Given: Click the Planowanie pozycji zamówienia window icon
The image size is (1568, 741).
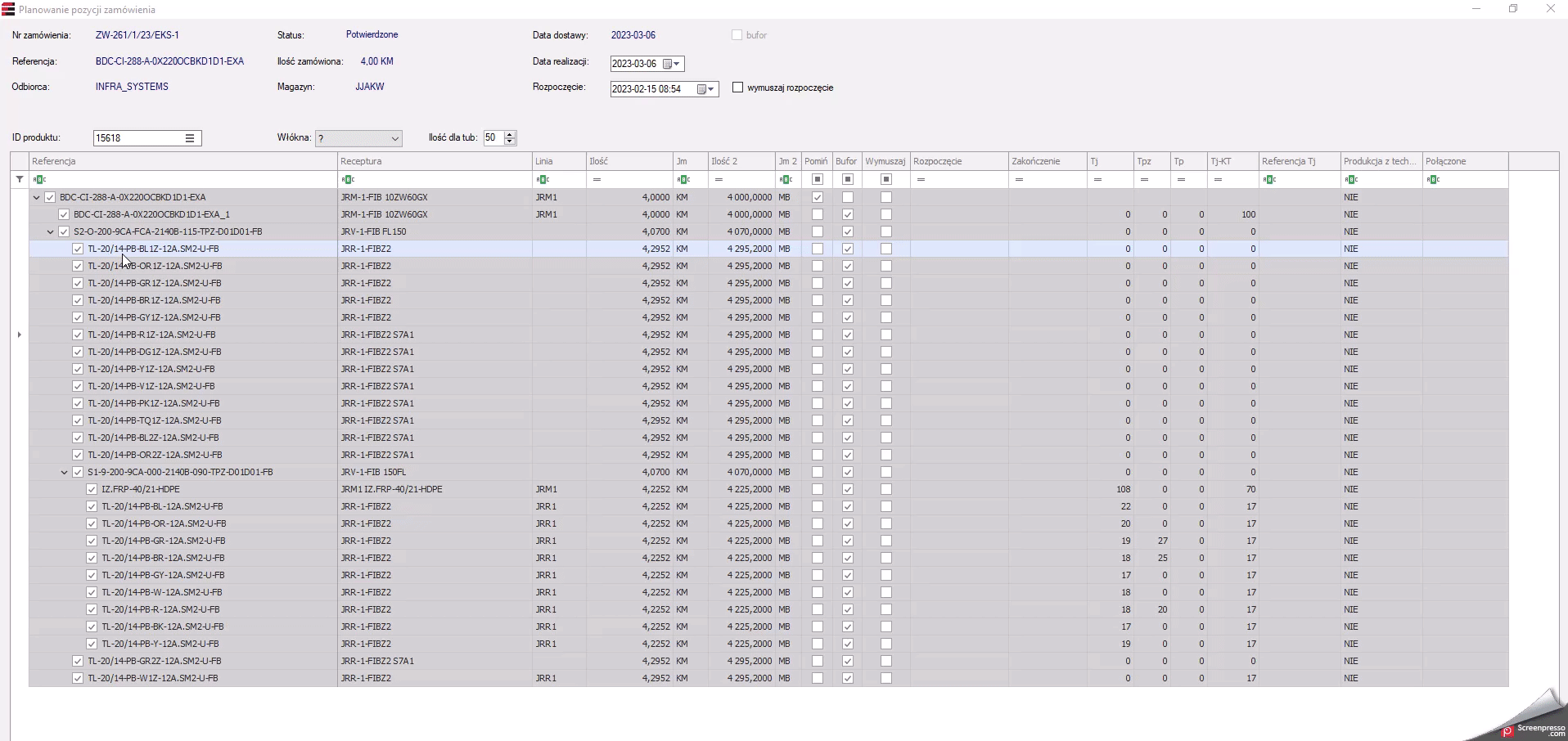Looking at the screenshot, I should [8, 9].
